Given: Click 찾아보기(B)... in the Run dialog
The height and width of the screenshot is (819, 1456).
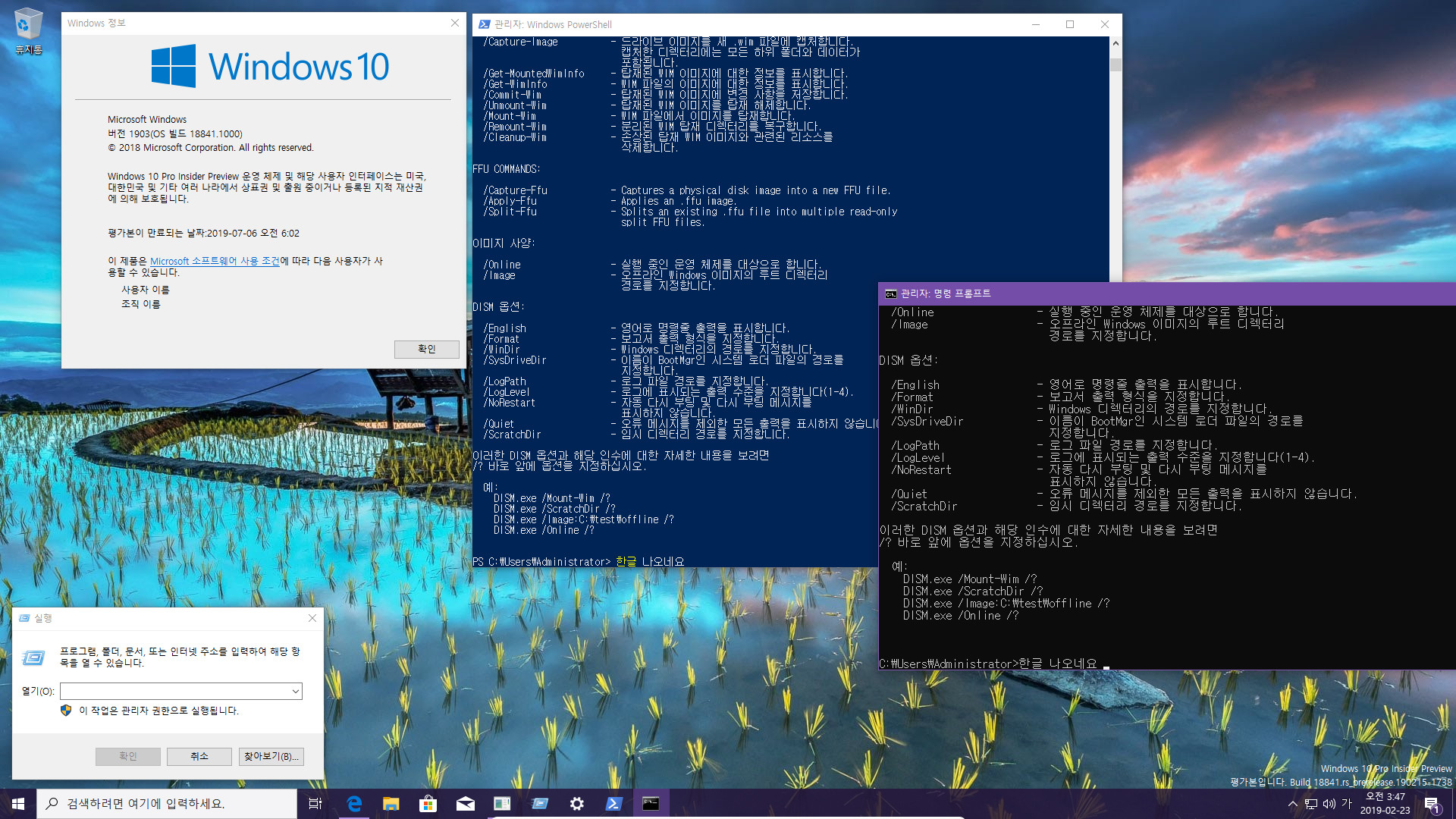Looking at the screenshot, I should point(271,756).
